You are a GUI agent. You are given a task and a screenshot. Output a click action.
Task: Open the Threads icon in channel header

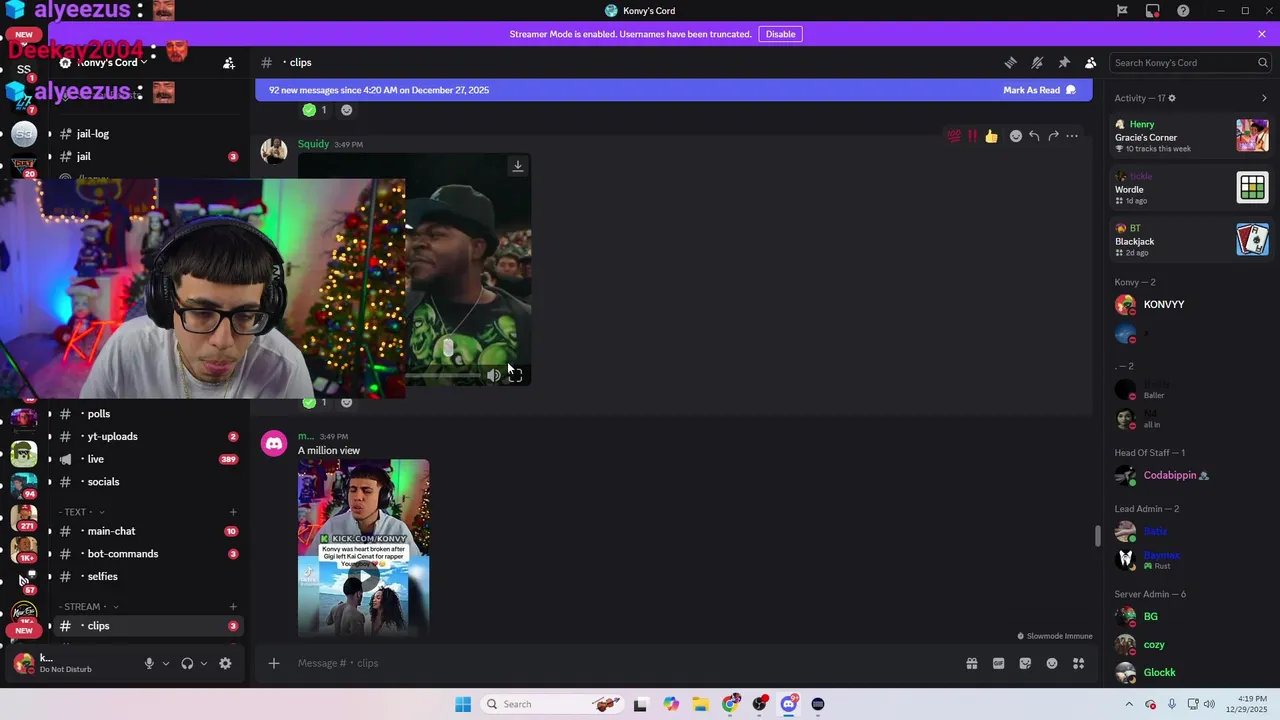[x=1010, y=62]
